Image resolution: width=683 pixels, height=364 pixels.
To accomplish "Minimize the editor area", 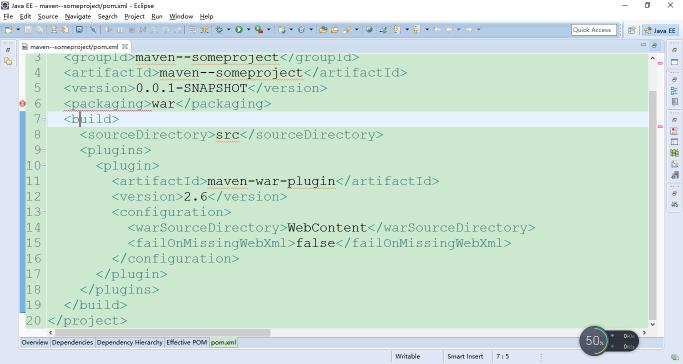I will point(643,45).
